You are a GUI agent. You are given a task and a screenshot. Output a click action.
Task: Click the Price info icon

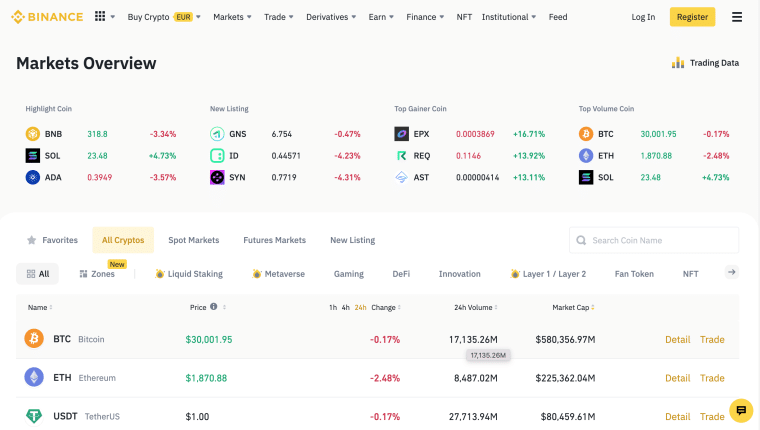(x=214, y=307)
